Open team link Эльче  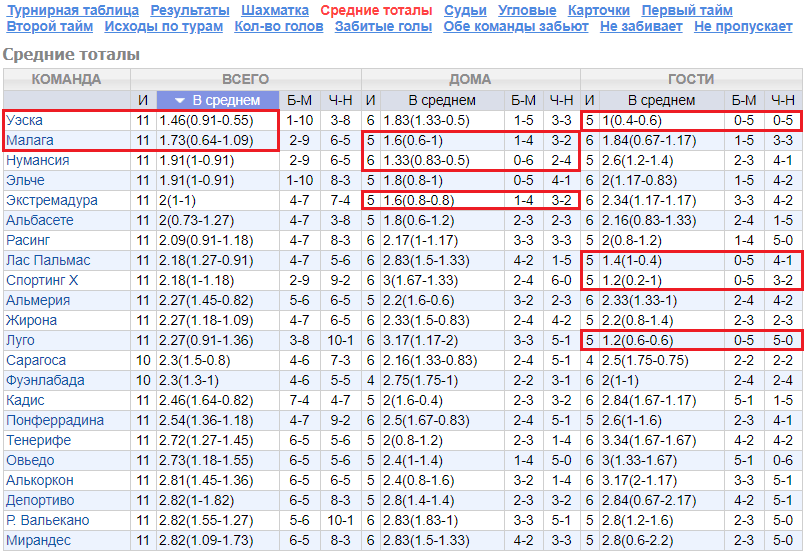25,181
